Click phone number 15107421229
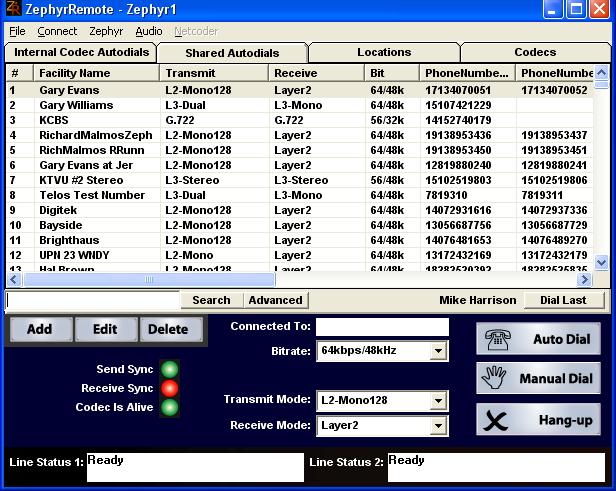Screen dimensions: 616x491 (x=458, y=105)
